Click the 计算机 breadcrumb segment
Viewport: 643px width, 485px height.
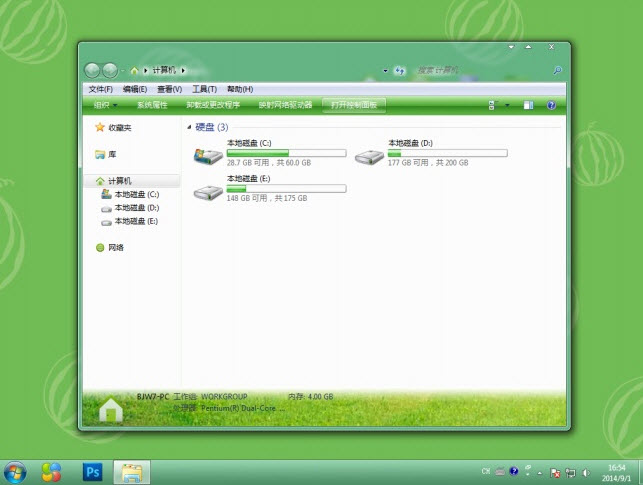coord(164,71)
